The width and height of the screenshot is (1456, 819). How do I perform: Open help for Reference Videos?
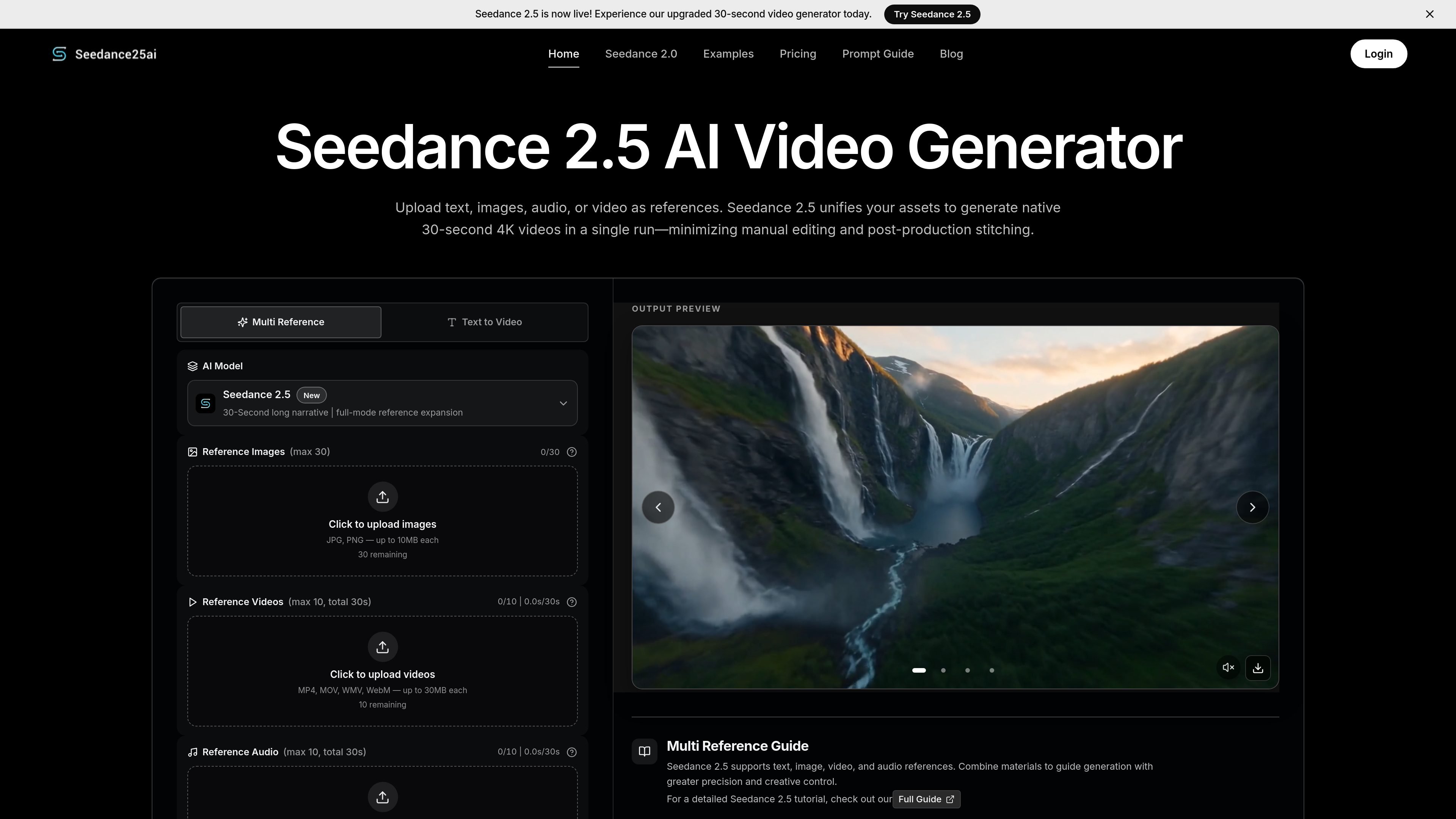[571, 602]
